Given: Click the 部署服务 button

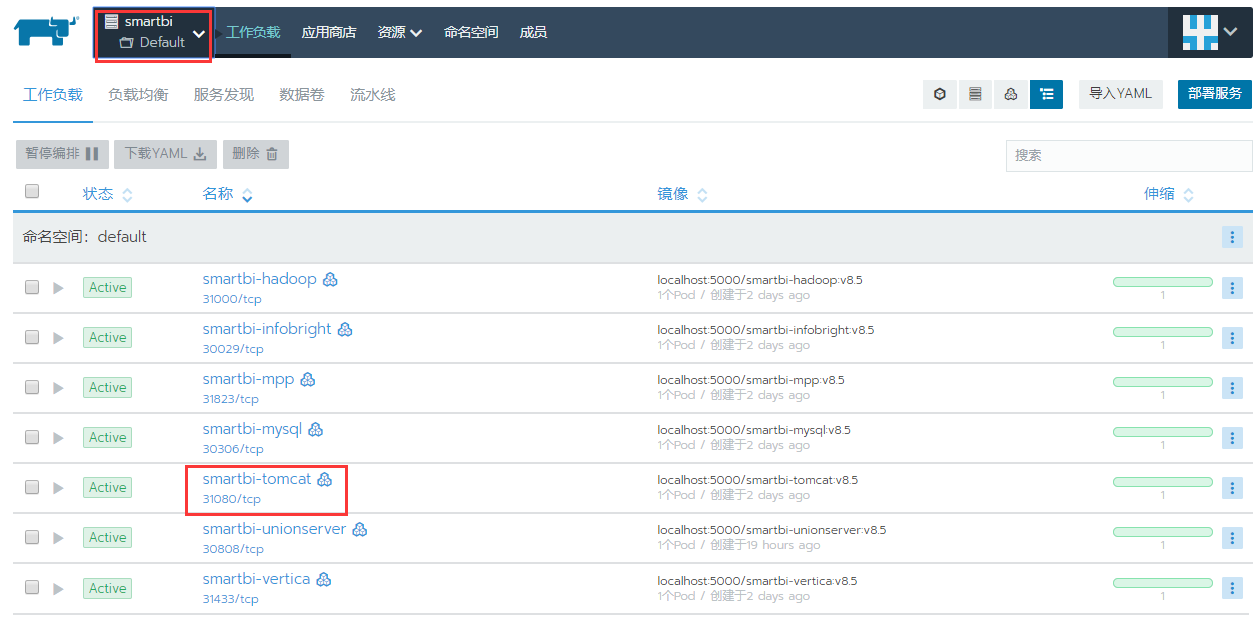Looking at the screenshot, I should point(1215,94).
